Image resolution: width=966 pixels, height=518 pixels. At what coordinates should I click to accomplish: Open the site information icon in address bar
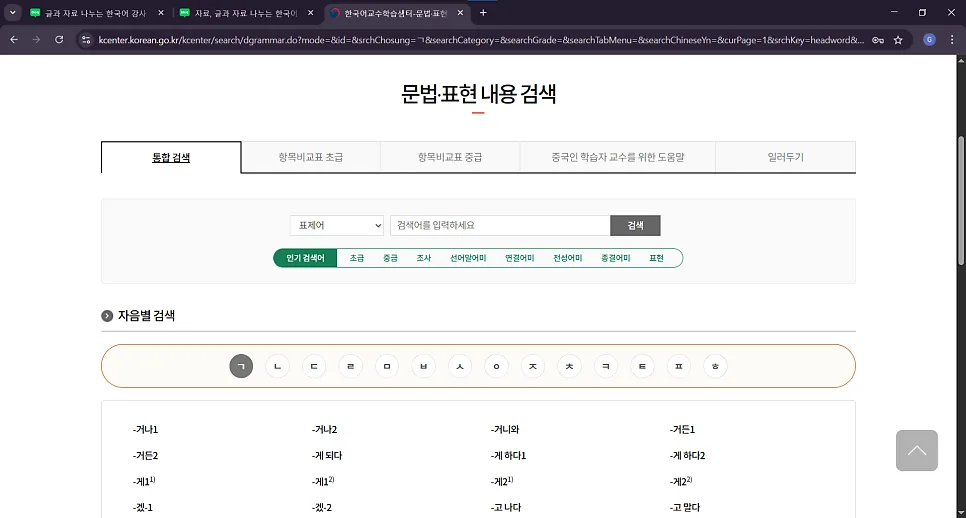point(86,39)
